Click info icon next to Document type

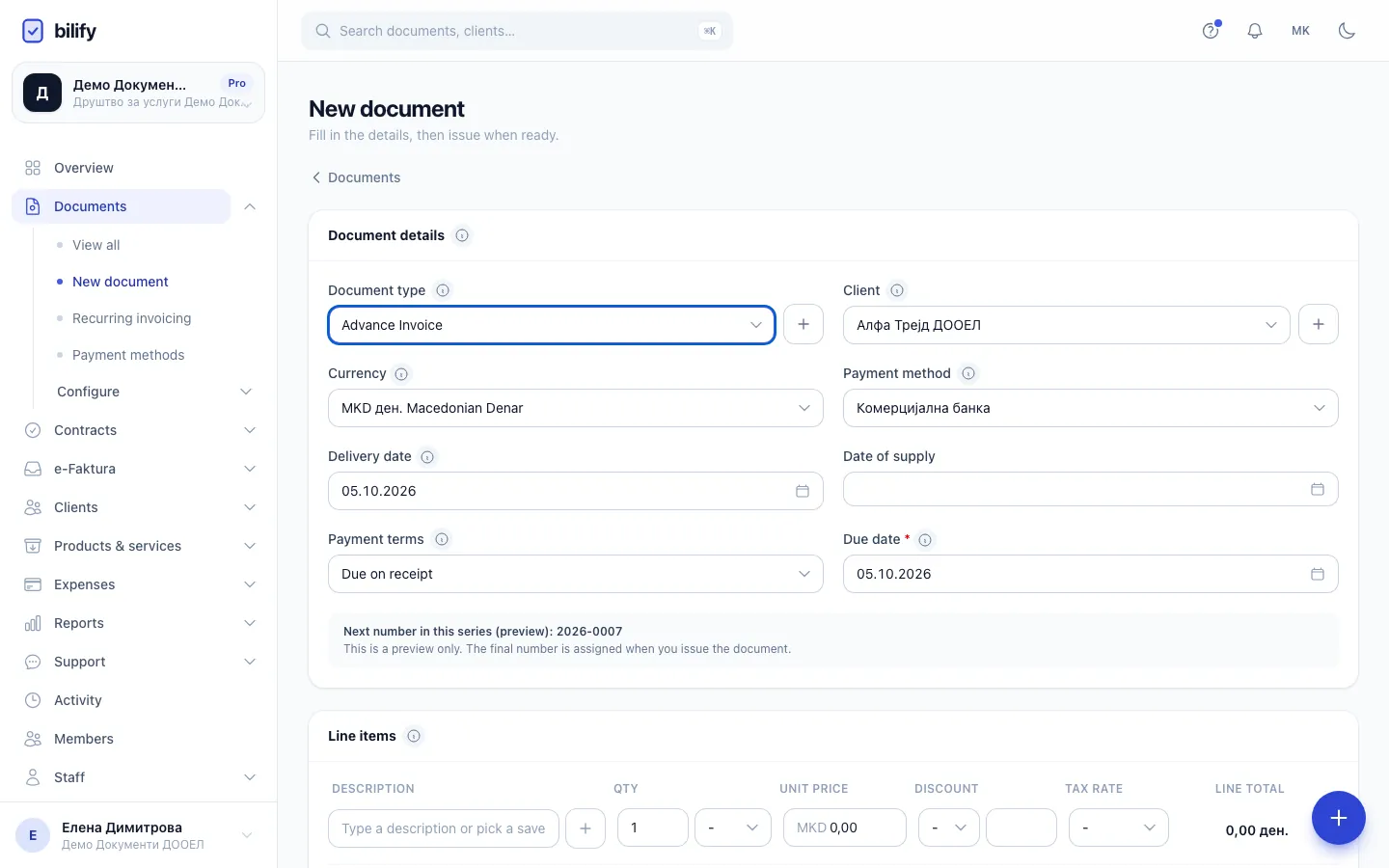[443, 290]
